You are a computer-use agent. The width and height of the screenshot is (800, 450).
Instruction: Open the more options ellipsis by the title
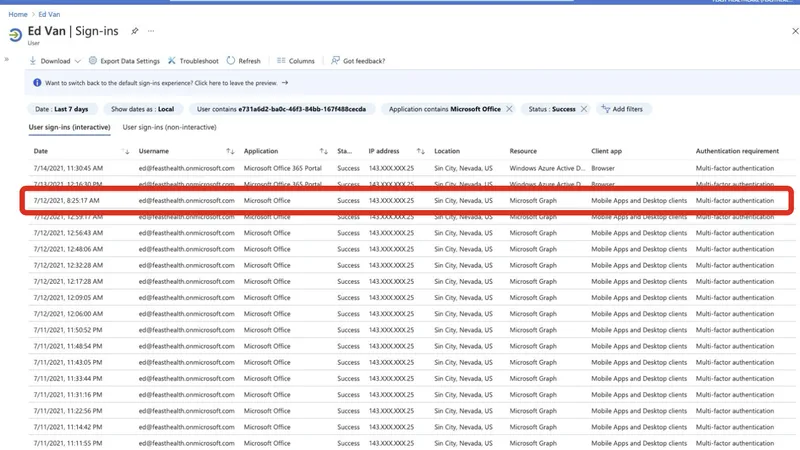pyautogui.click(x=151, y=31)
